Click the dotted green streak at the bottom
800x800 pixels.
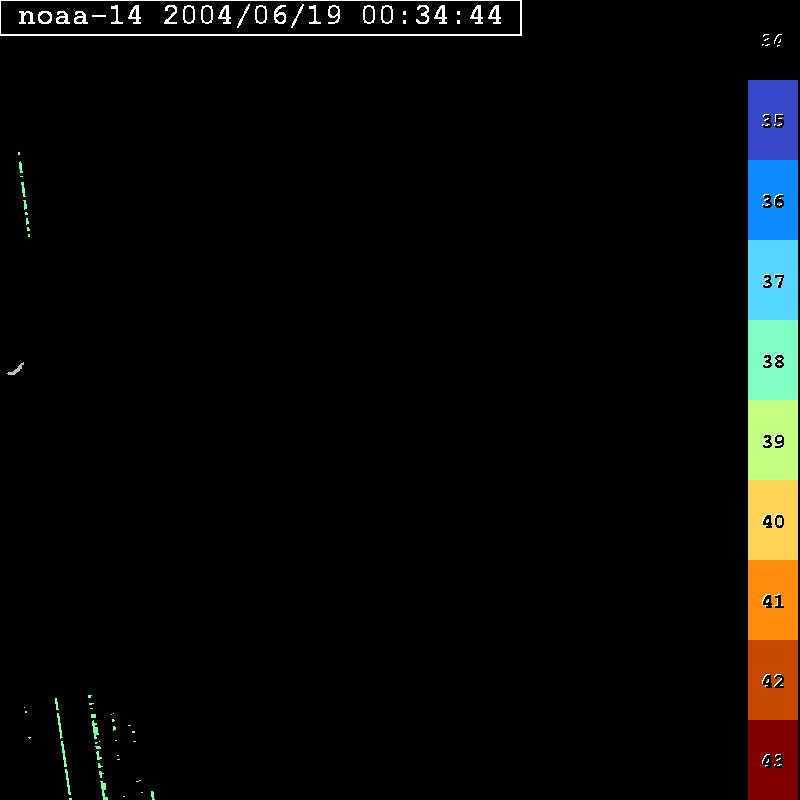pos(97,745)
